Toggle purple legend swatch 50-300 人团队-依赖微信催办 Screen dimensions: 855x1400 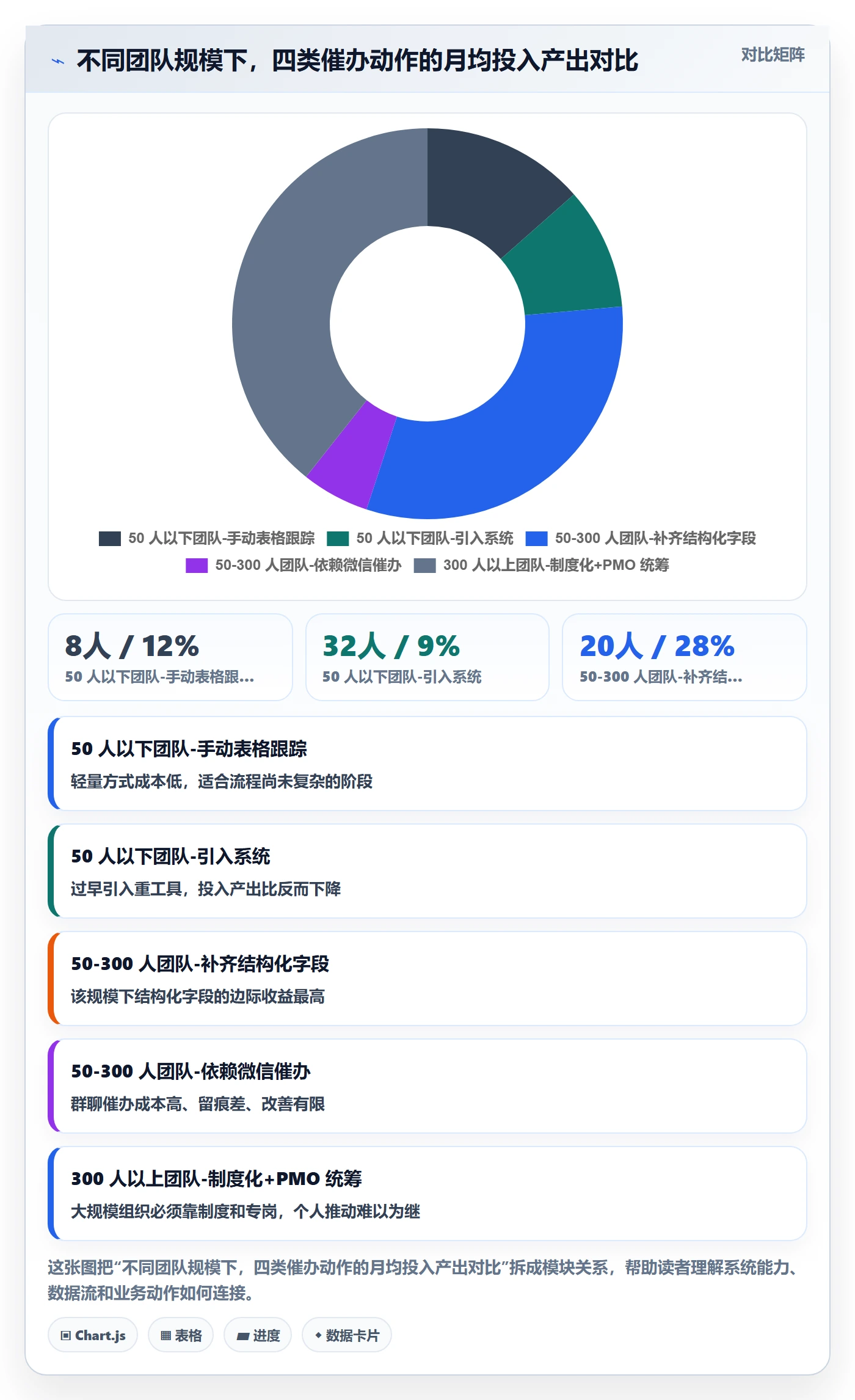pos(197,566)
